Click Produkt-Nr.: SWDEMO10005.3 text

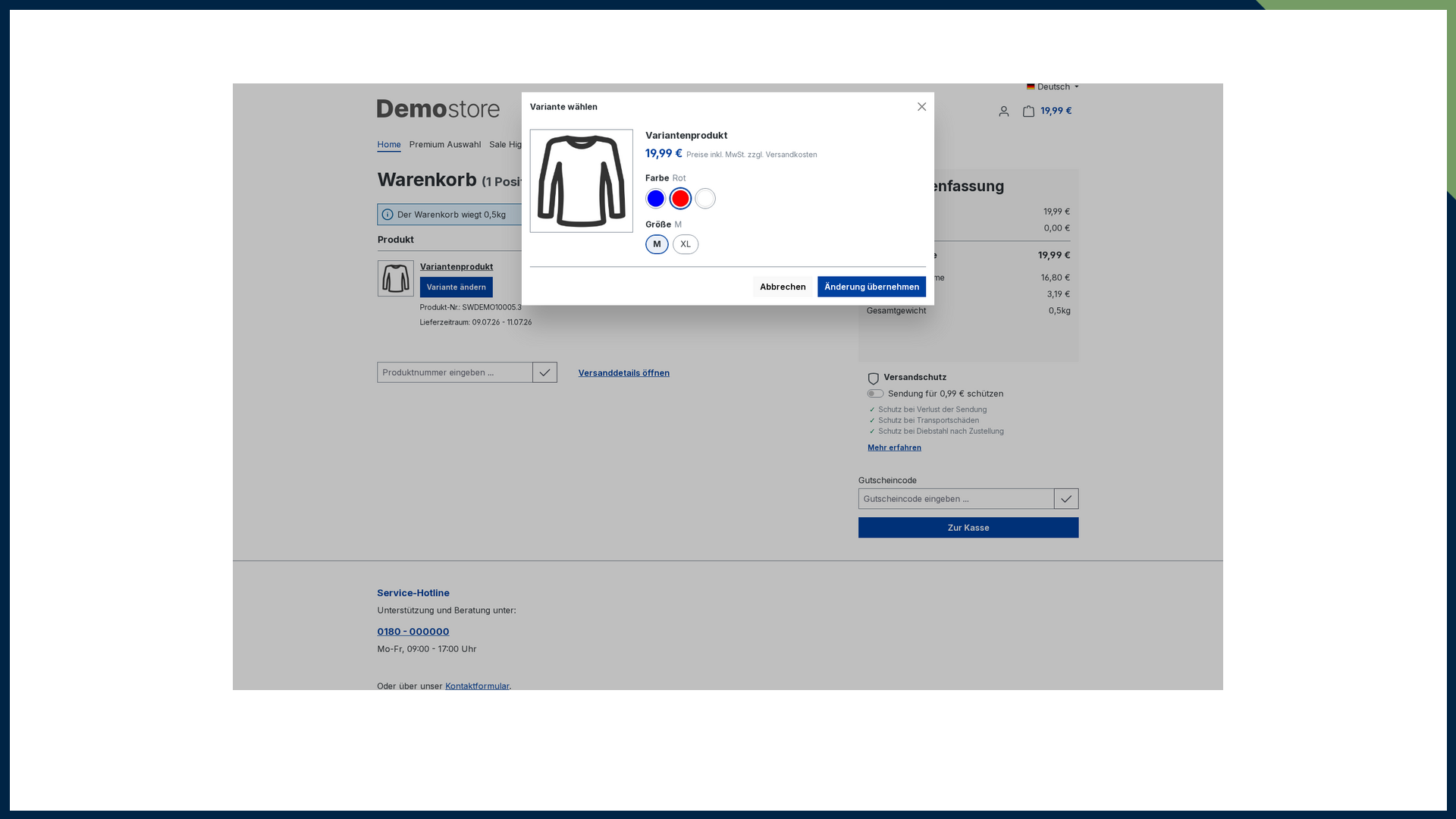tap(471, 308)
